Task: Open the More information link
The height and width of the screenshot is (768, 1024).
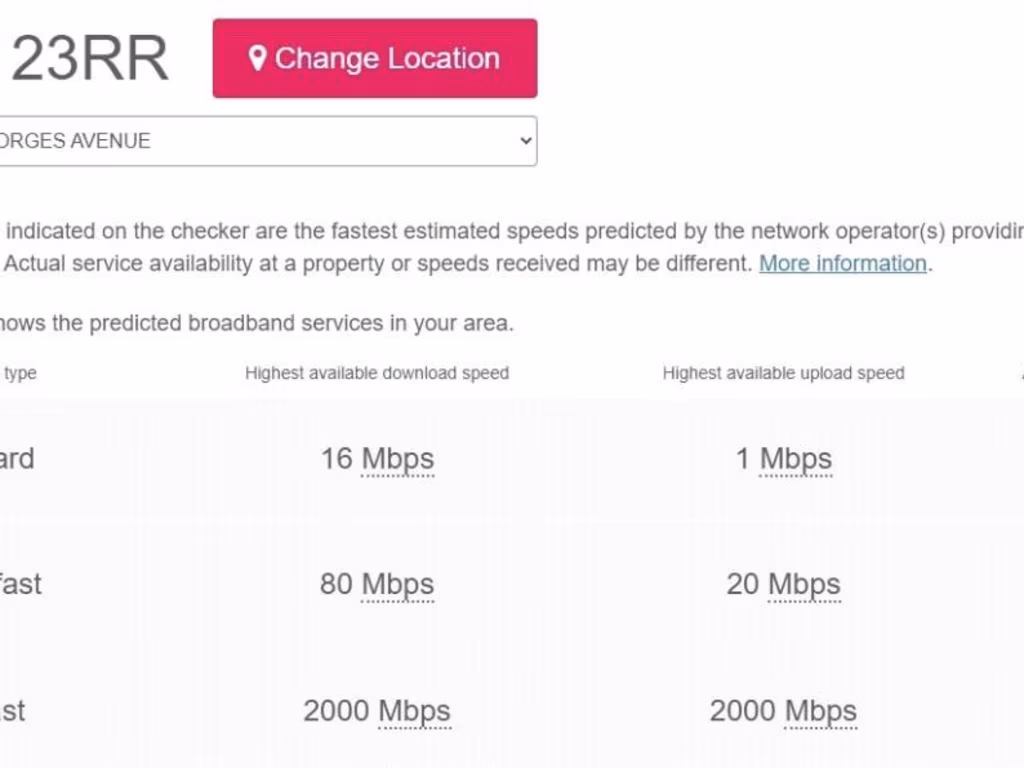Action: click(x=843, y=264)
